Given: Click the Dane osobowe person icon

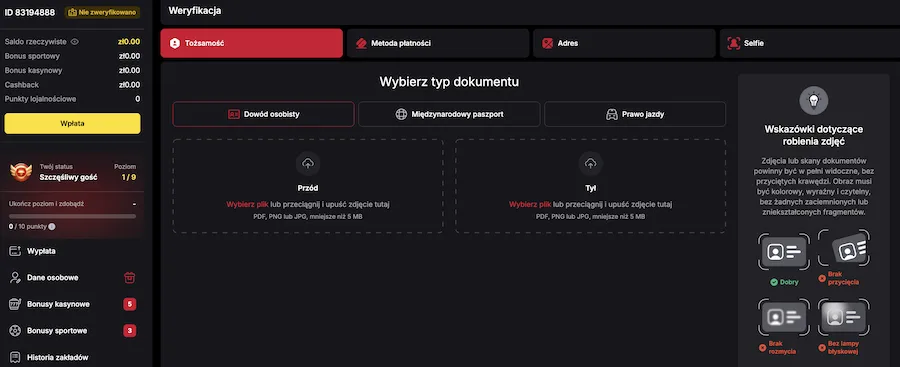Looking at the screenshot, I should tap(15, 277).
